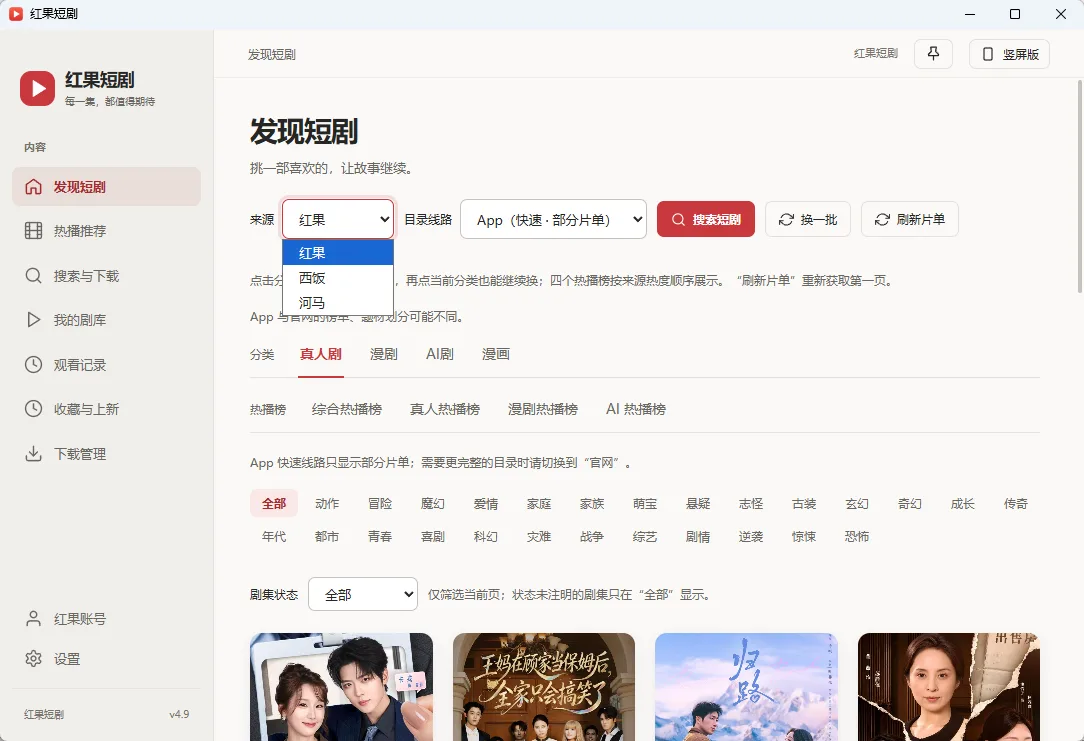
Task: Filter by 志怪 genre
Action: coord(751,504)
